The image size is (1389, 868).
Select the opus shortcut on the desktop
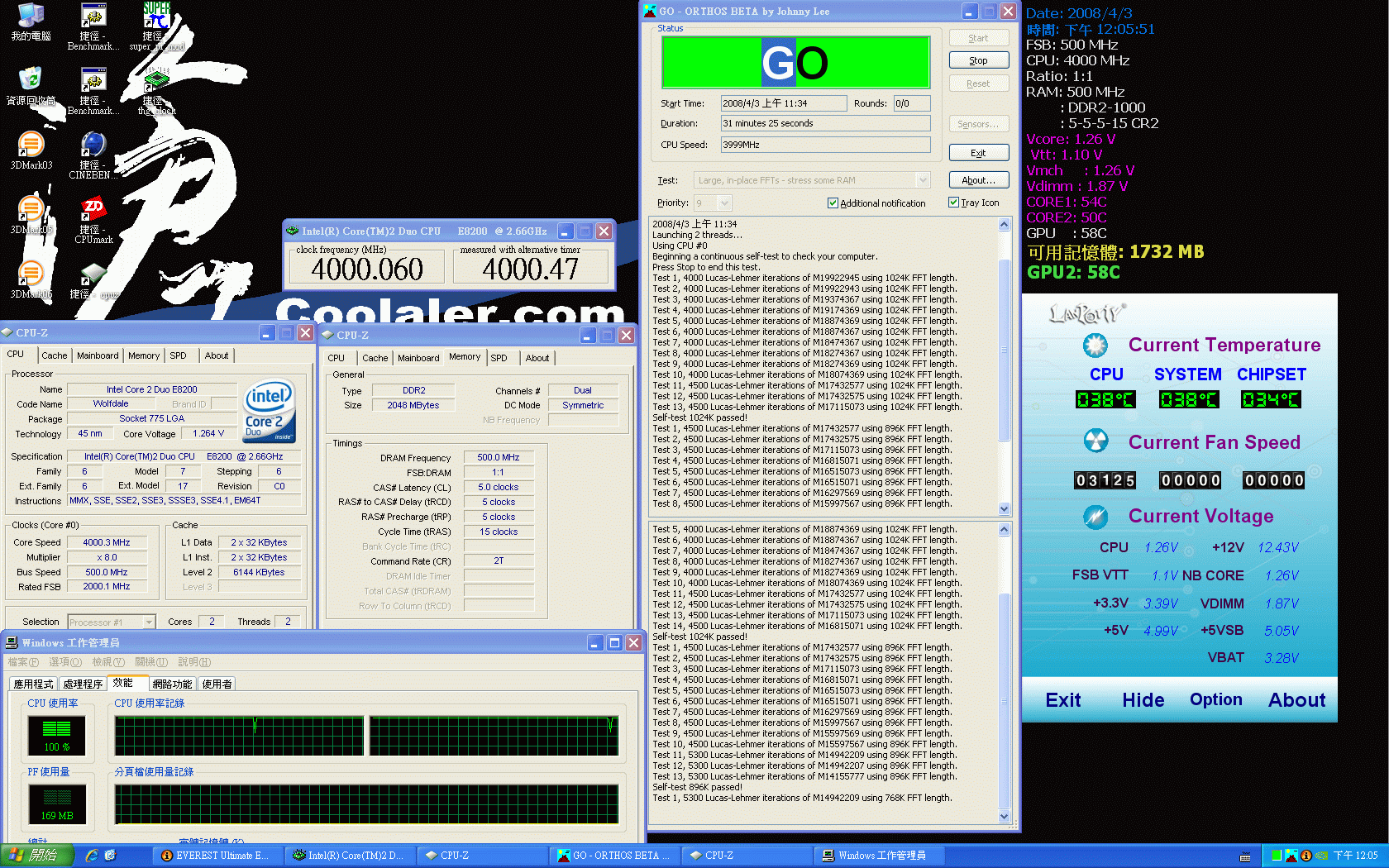(x=93, y=279)
